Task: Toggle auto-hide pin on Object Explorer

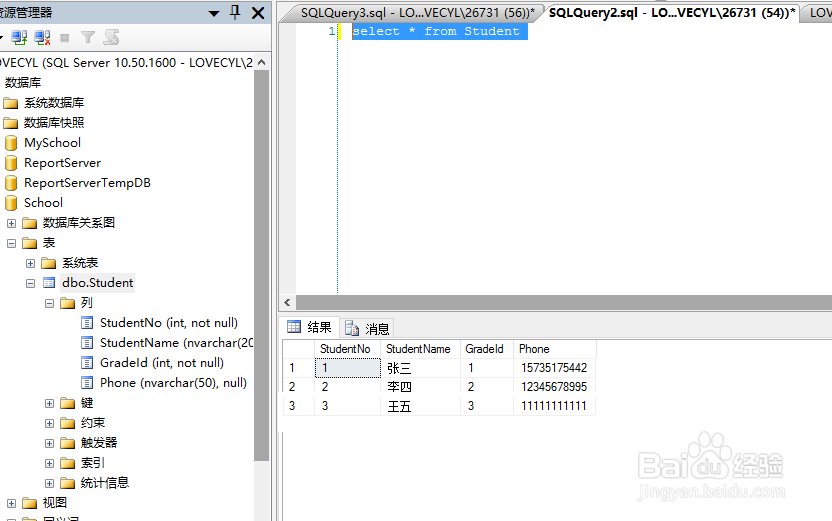Action: [x=235, y=12]
